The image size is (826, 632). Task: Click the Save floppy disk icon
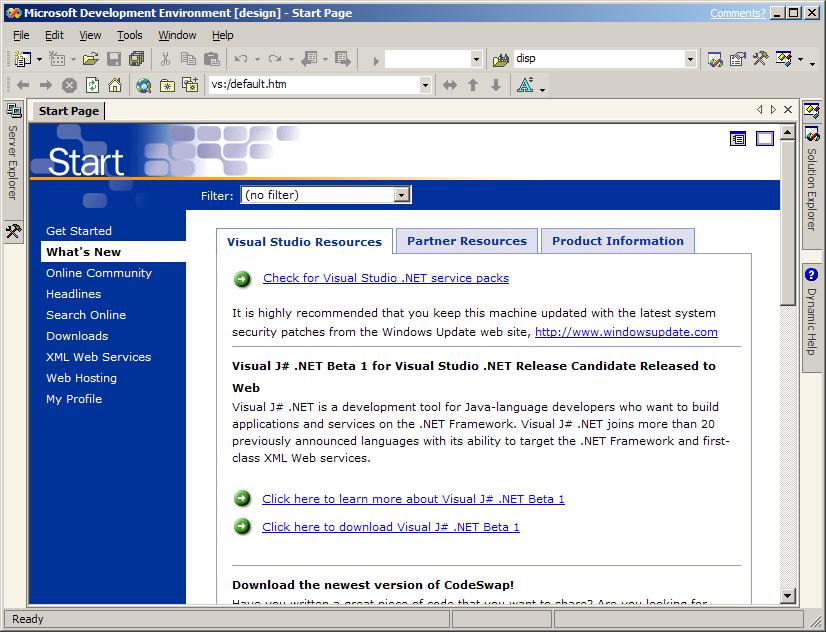pyautogui.click(x=114, y=59)
